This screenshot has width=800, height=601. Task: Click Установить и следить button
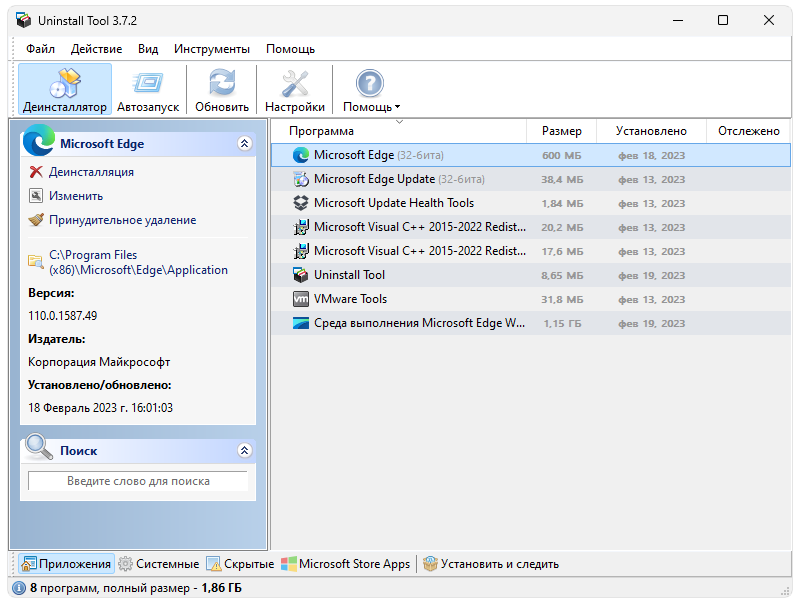click(490, 564)
